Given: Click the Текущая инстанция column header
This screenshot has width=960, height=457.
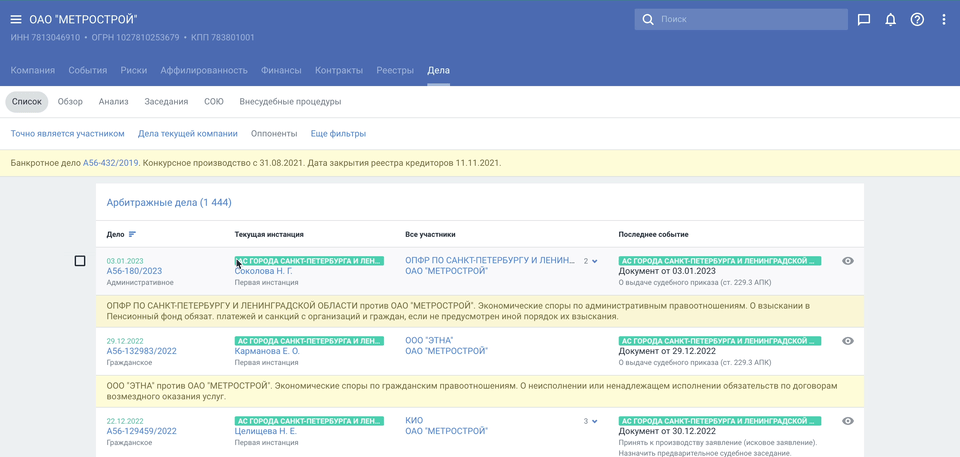Looking at the screenshot, I should click(x=269, y=235).
